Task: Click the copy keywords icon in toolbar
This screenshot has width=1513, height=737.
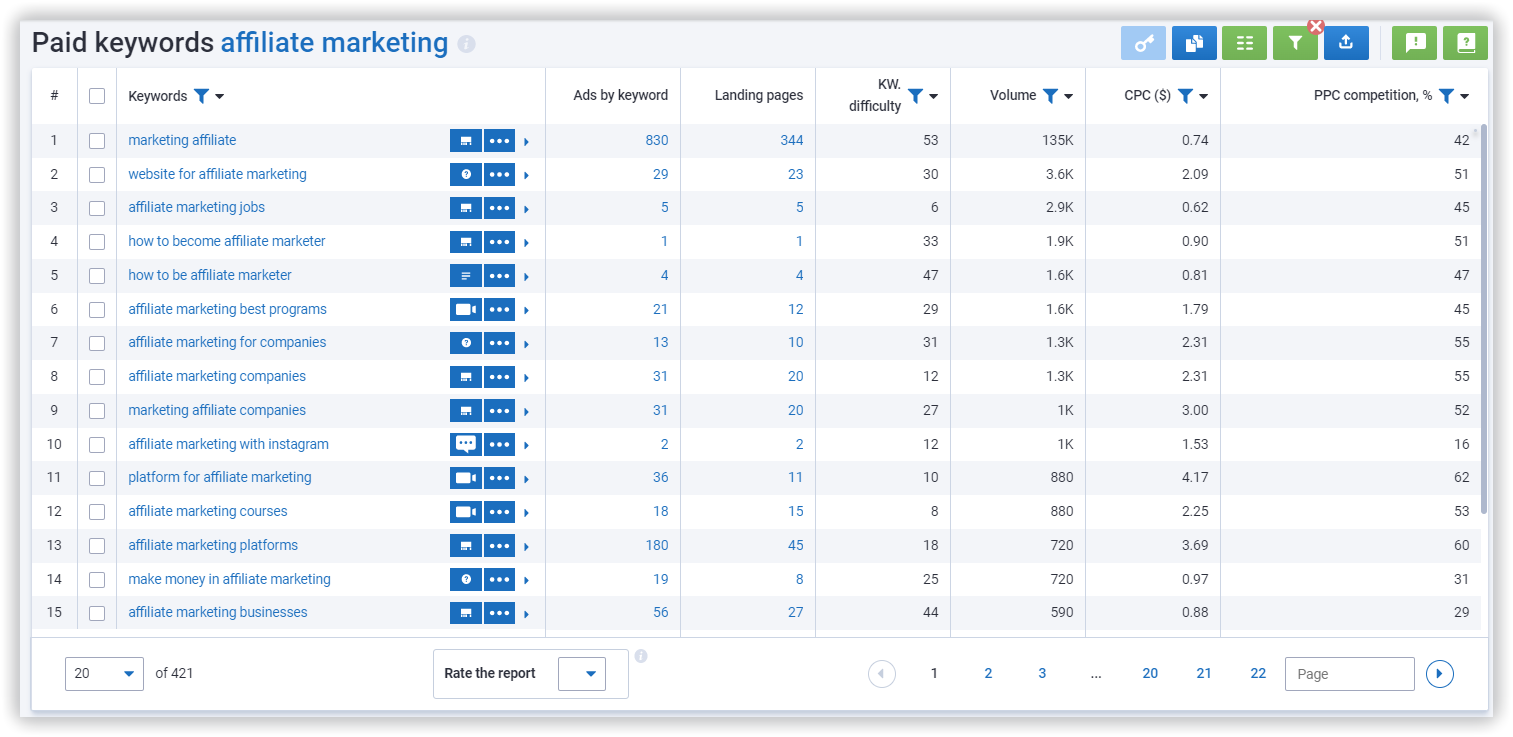Action: pyautogui.click(x=1194, y=43)
